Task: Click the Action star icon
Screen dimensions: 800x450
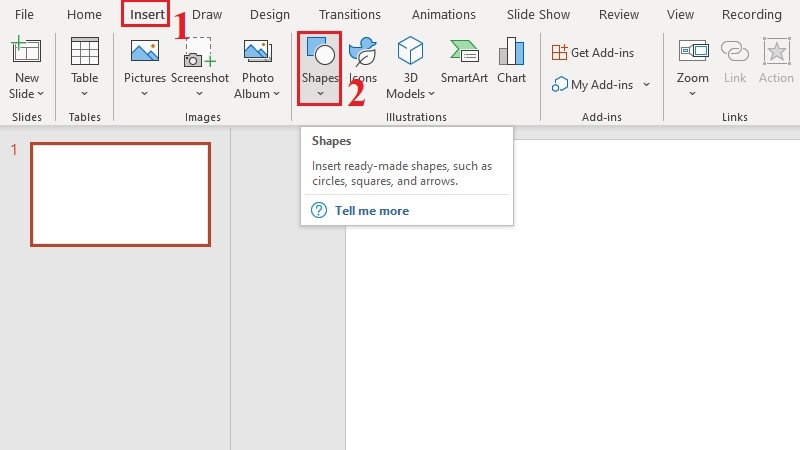Action: (777, 51)
